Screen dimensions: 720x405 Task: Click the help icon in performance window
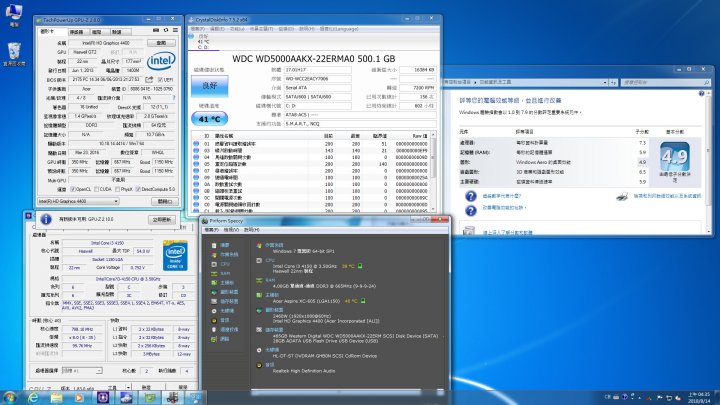pyautogui.click(x=701, y=93)
